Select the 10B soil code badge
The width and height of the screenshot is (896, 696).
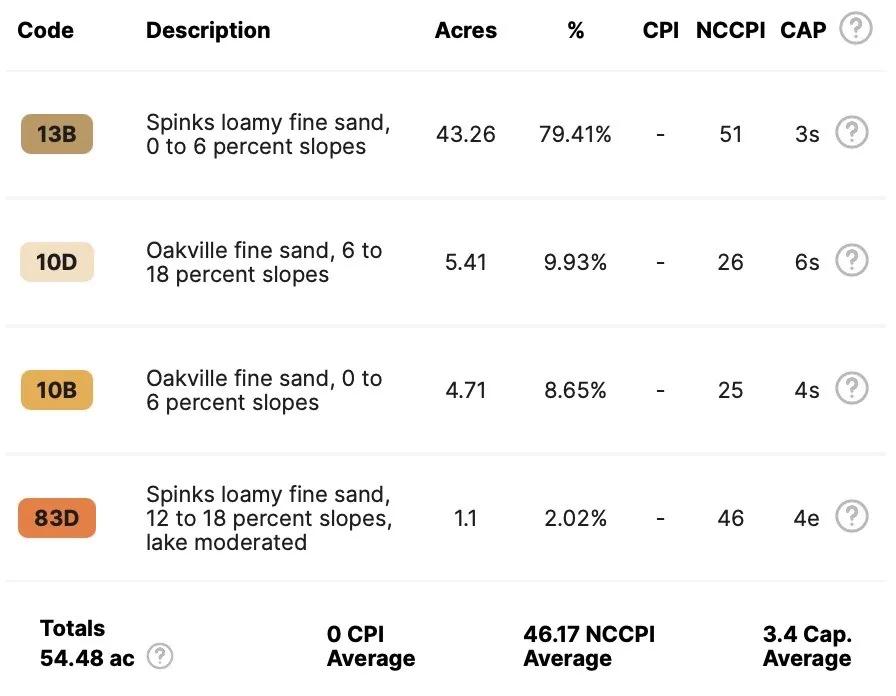57,390
